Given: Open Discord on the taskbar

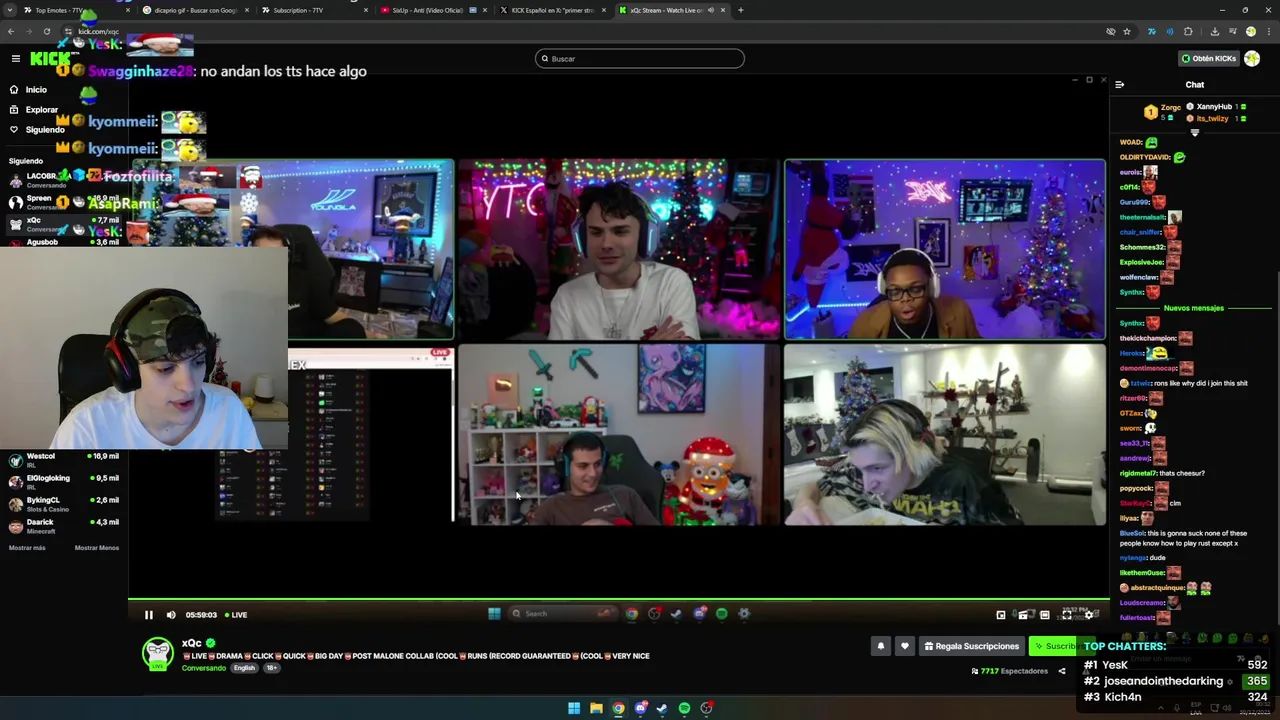Looking at the screenshot, I should click(x=640, y=708).
